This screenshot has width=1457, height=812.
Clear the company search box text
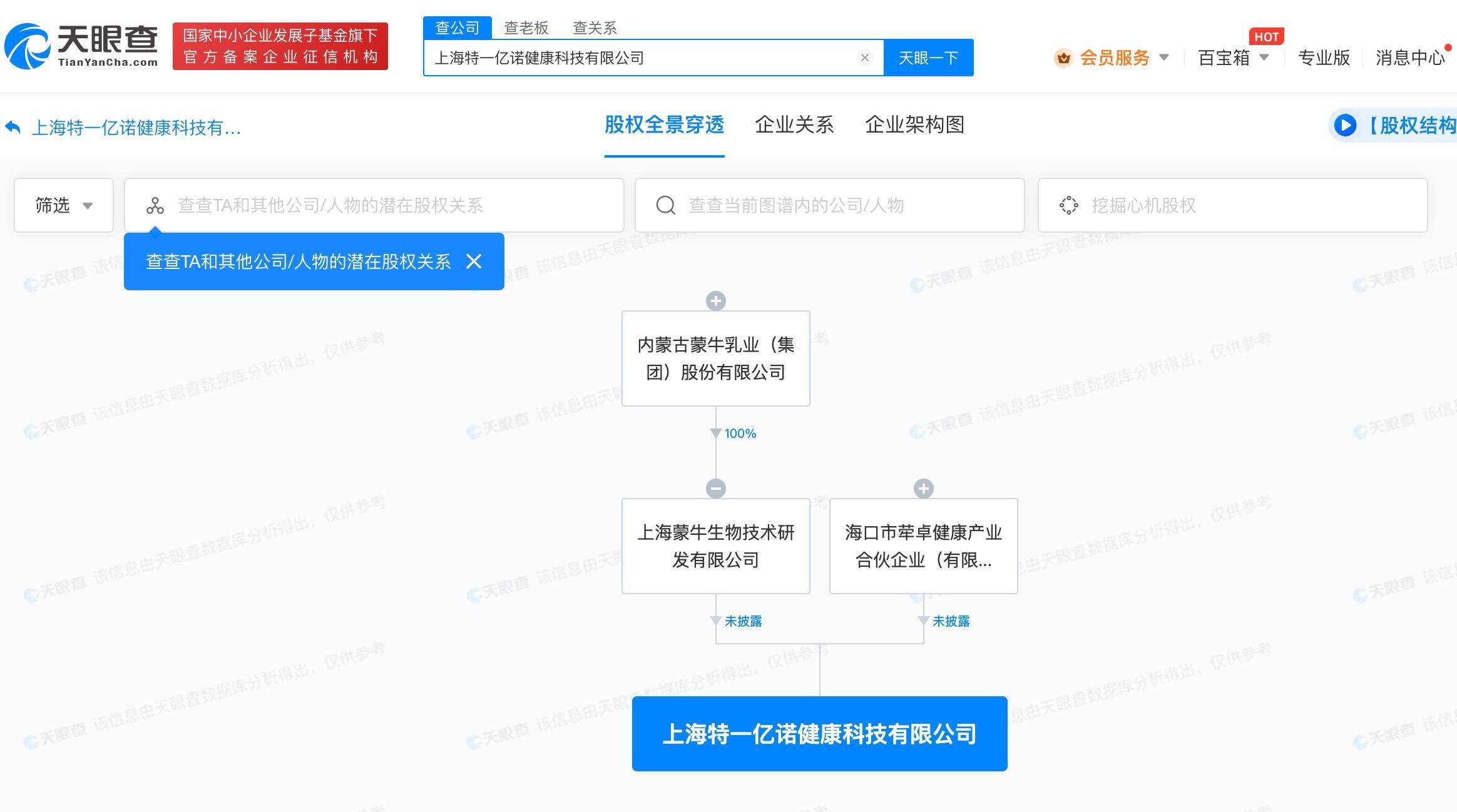(864, 58)
